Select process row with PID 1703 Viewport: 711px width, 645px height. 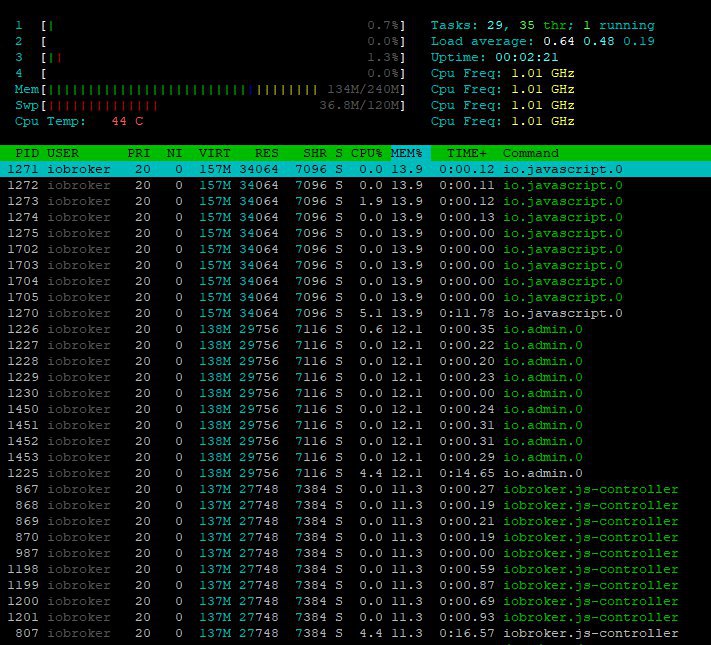[x=356, y=265]
